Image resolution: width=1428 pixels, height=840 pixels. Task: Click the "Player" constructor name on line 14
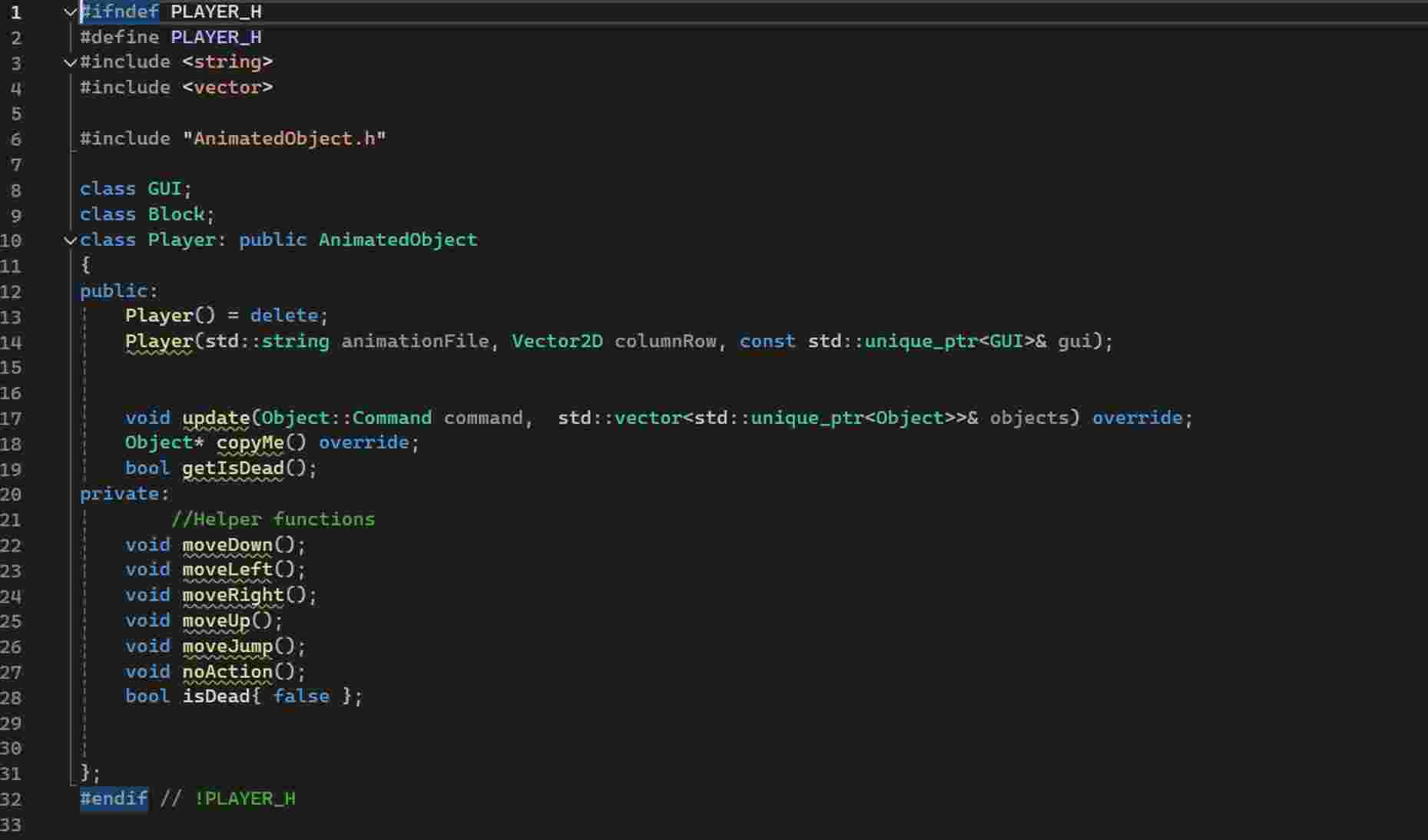(x=159, y=341)
